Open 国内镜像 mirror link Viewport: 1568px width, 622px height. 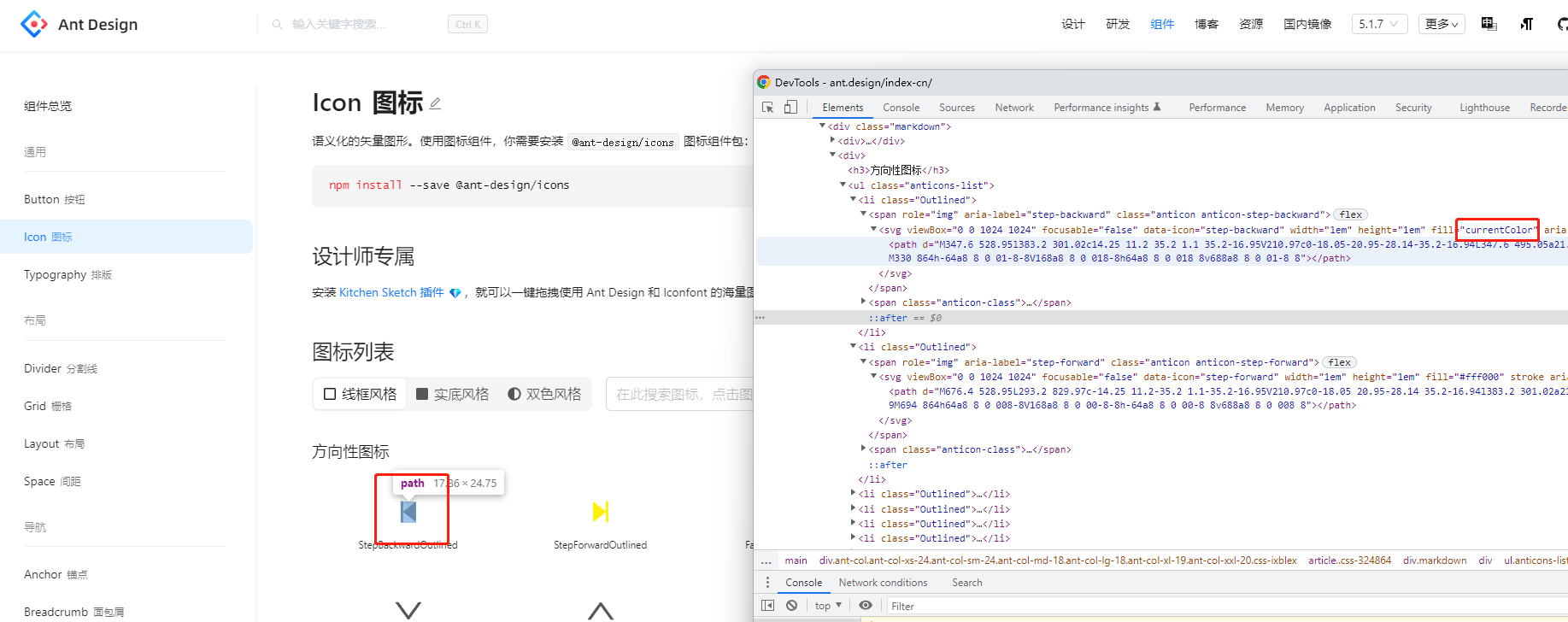(1307, 24)
